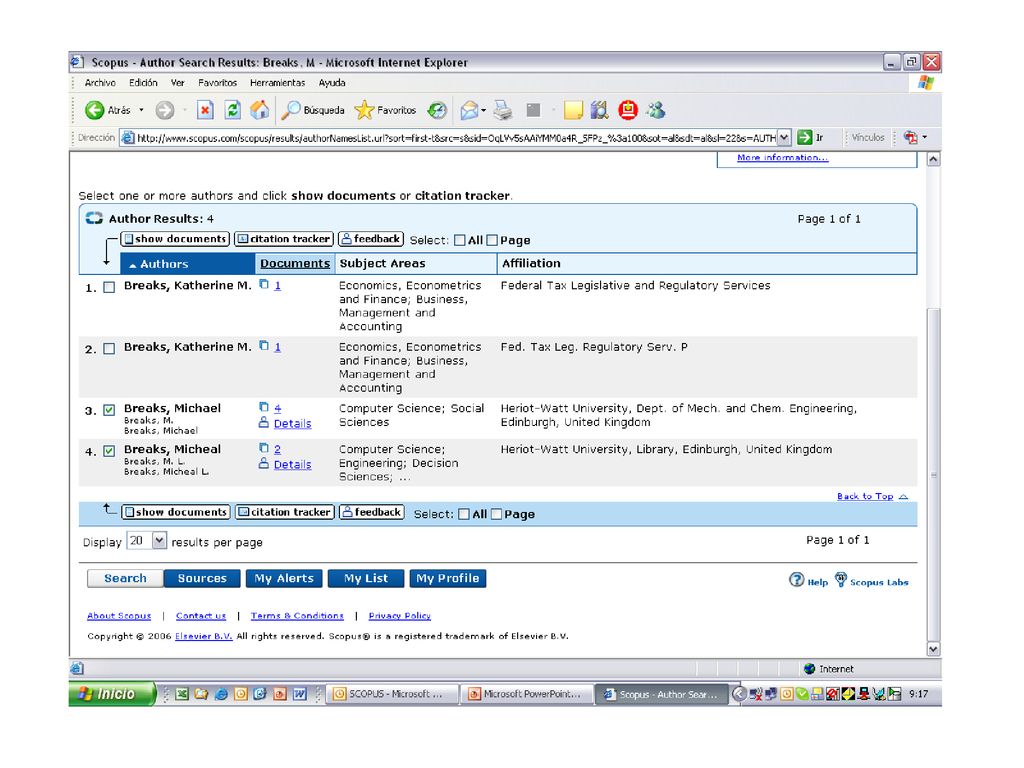Click the document icon in result row 2
The width and height of the screenshot is (1024, 768).
pos(264,345)
